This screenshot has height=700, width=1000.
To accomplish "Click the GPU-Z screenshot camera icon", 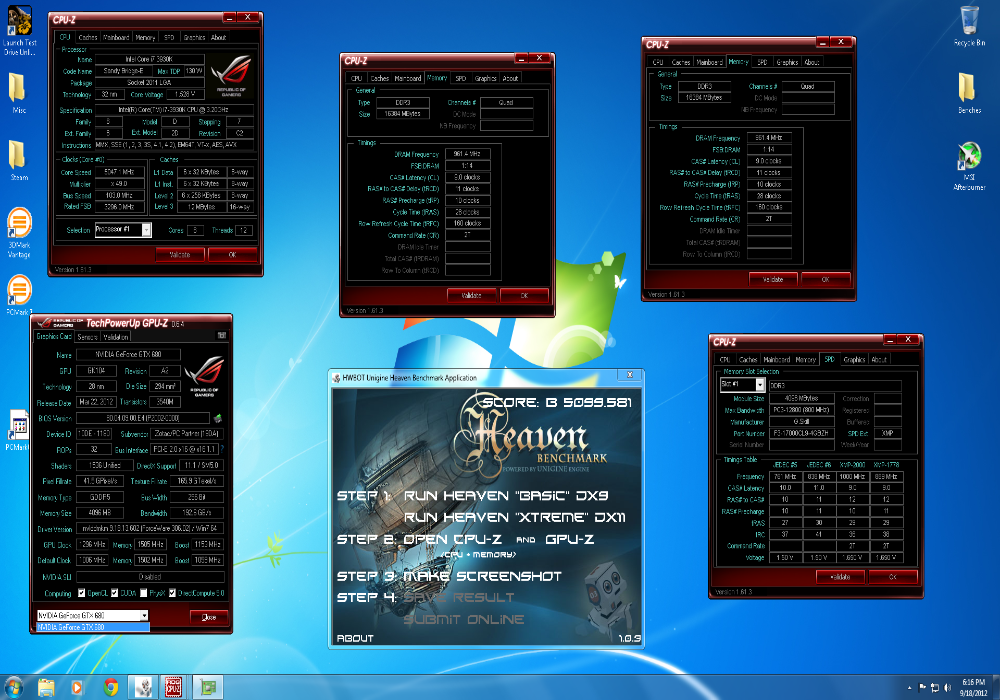I will coord(221,335).
